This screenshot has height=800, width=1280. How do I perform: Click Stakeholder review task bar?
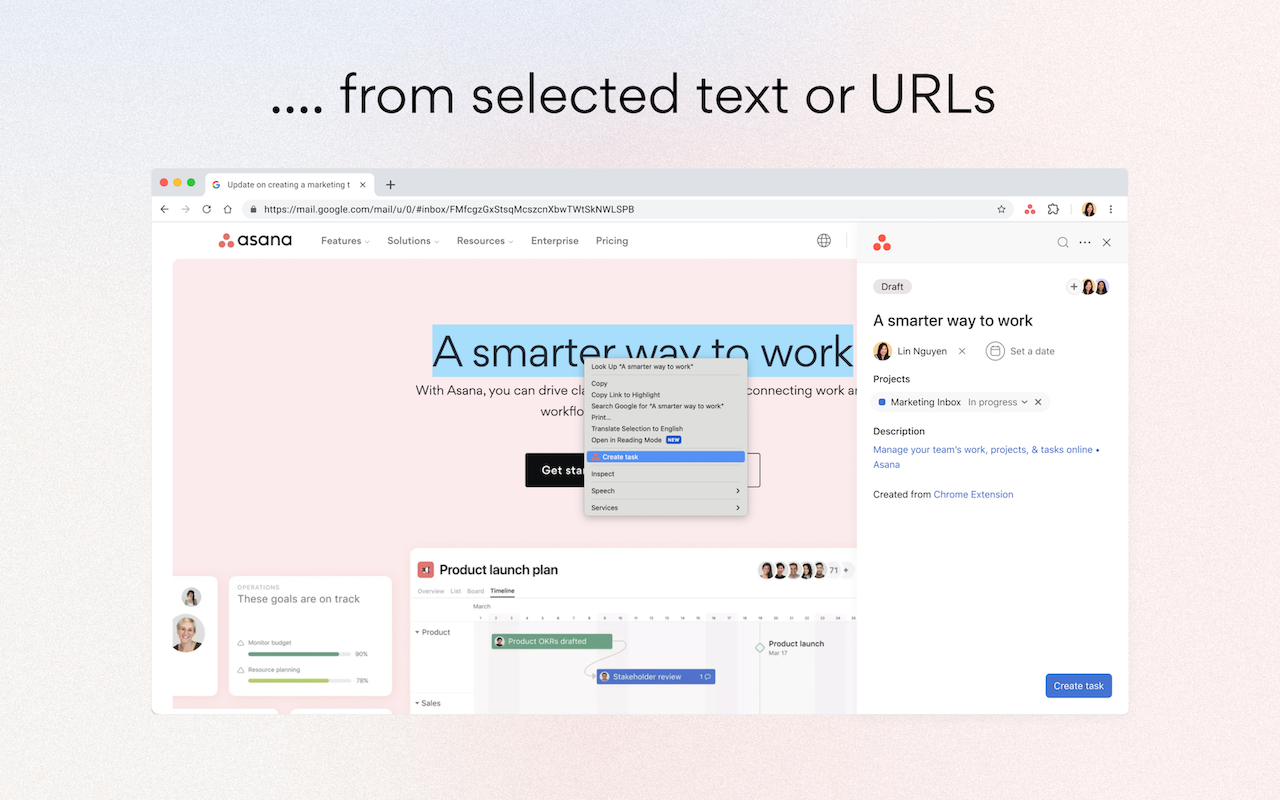(656, 677)
